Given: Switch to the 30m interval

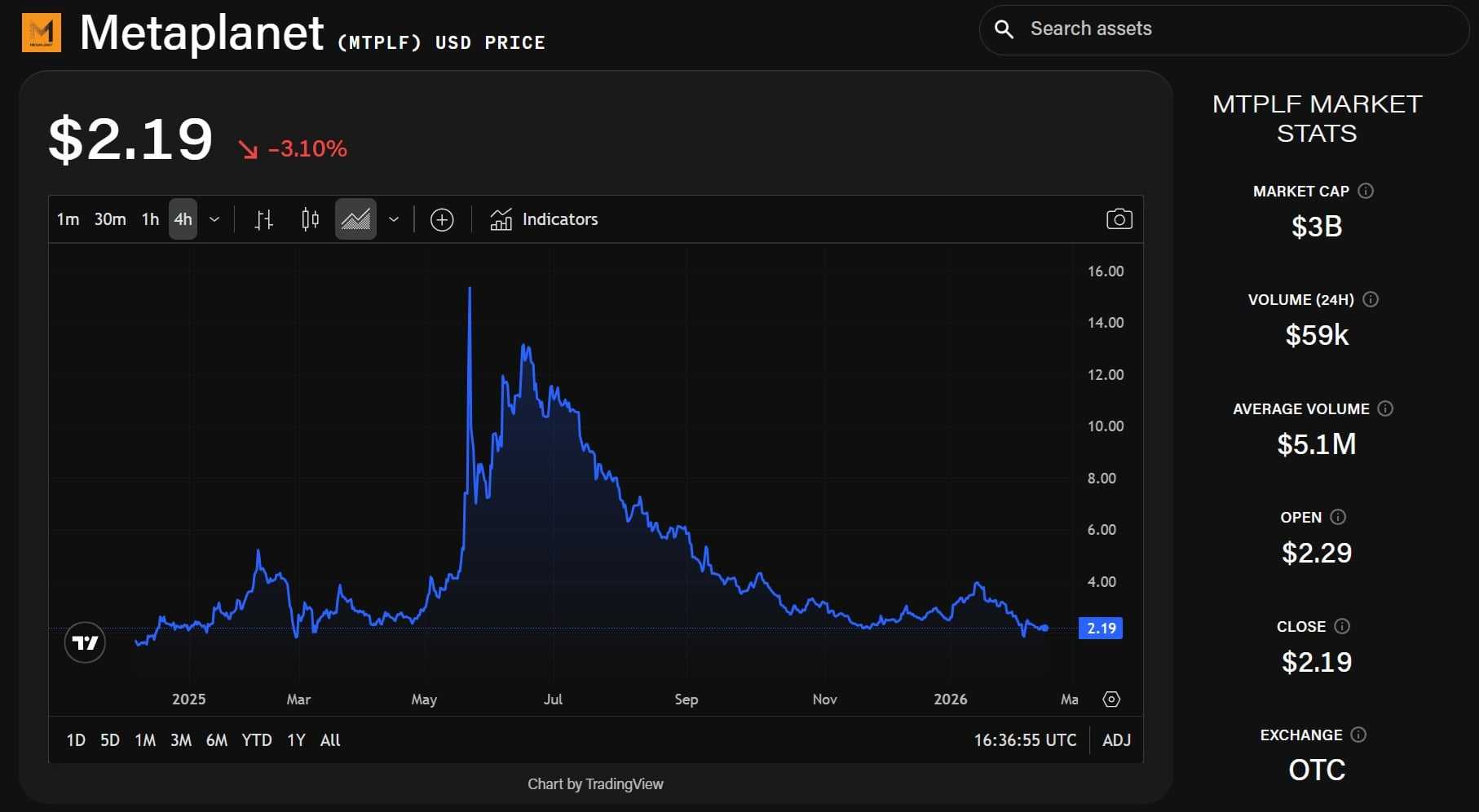Looking at the screenshot, I should point(109,218).
